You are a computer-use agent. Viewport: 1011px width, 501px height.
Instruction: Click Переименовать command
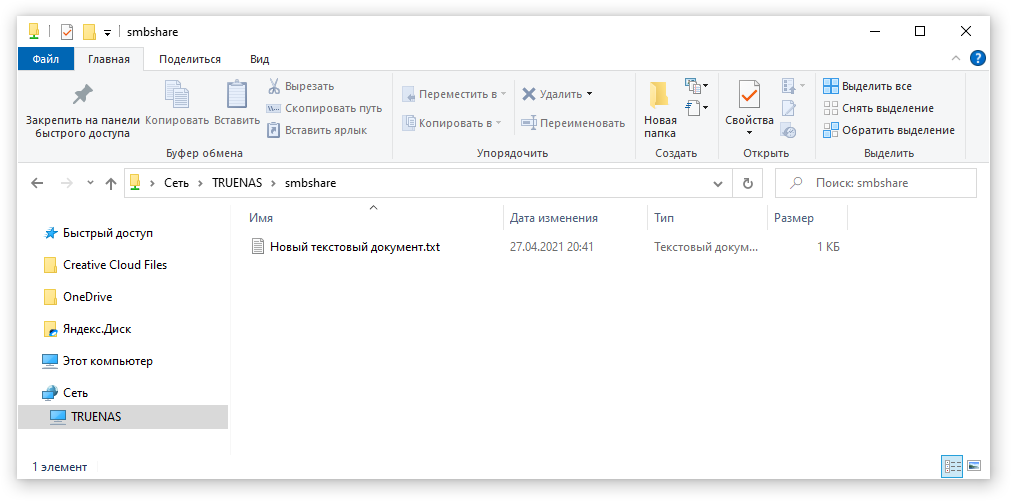pyautogui.click(x=573, y=123)
